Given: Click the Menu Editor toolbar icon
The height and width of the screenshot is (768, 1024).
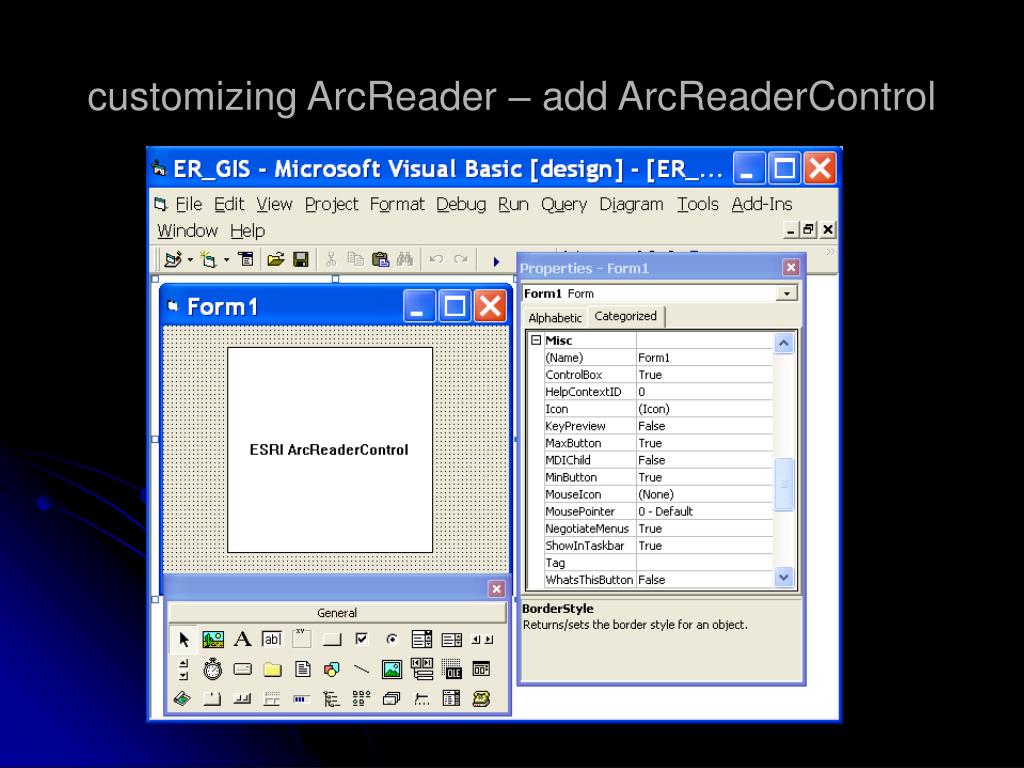Looking at the screenshot, I should (246, 260).
